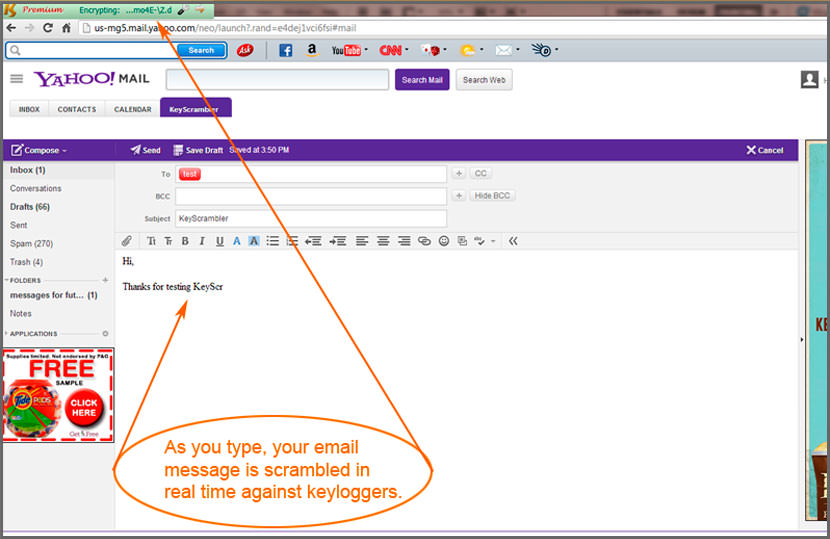830x539 pixels.
Task: Insert a bulleted list
Action: click(x=273, y=241)
